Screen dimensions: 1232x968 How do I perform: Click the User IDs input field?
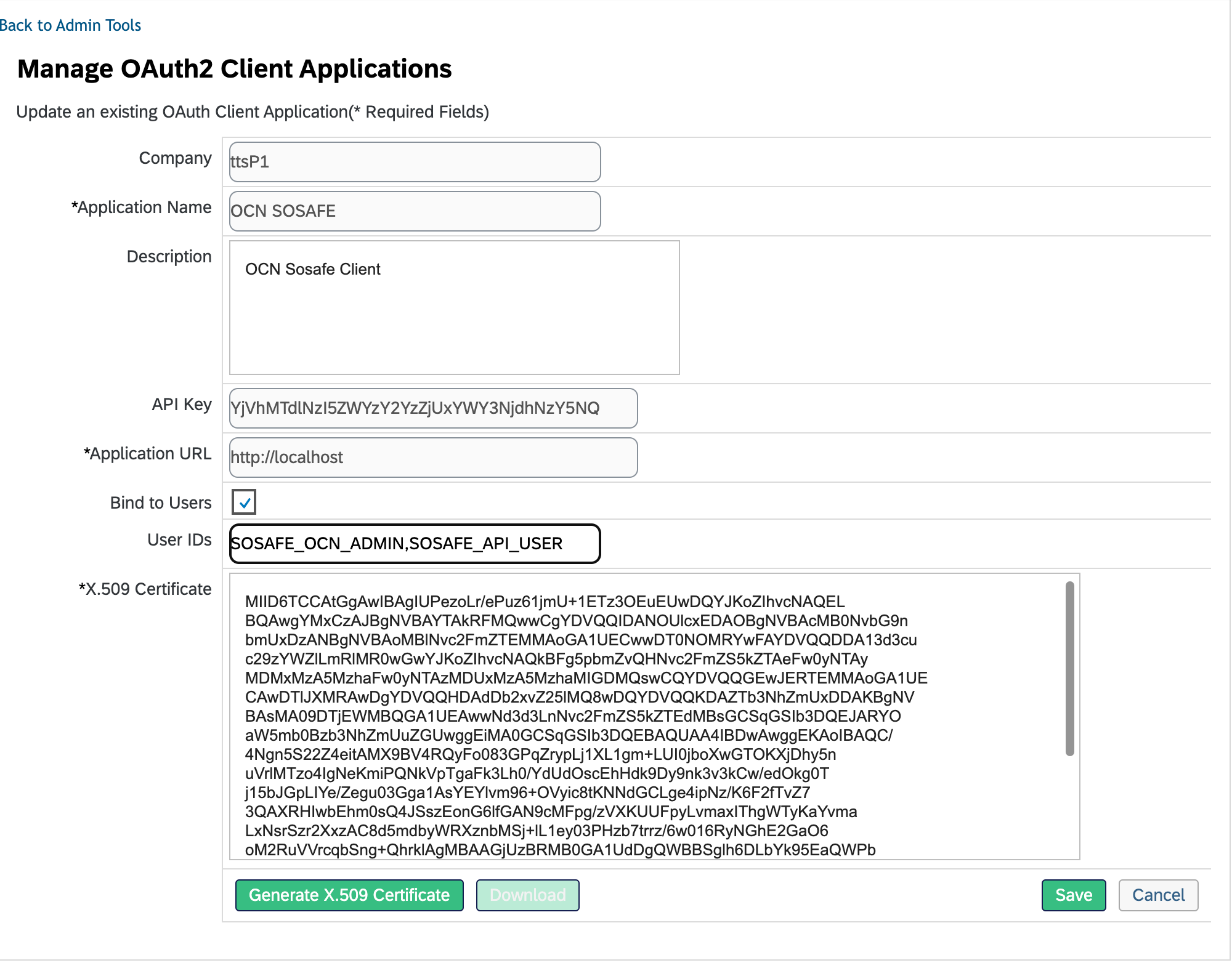(x=415, y=544)
